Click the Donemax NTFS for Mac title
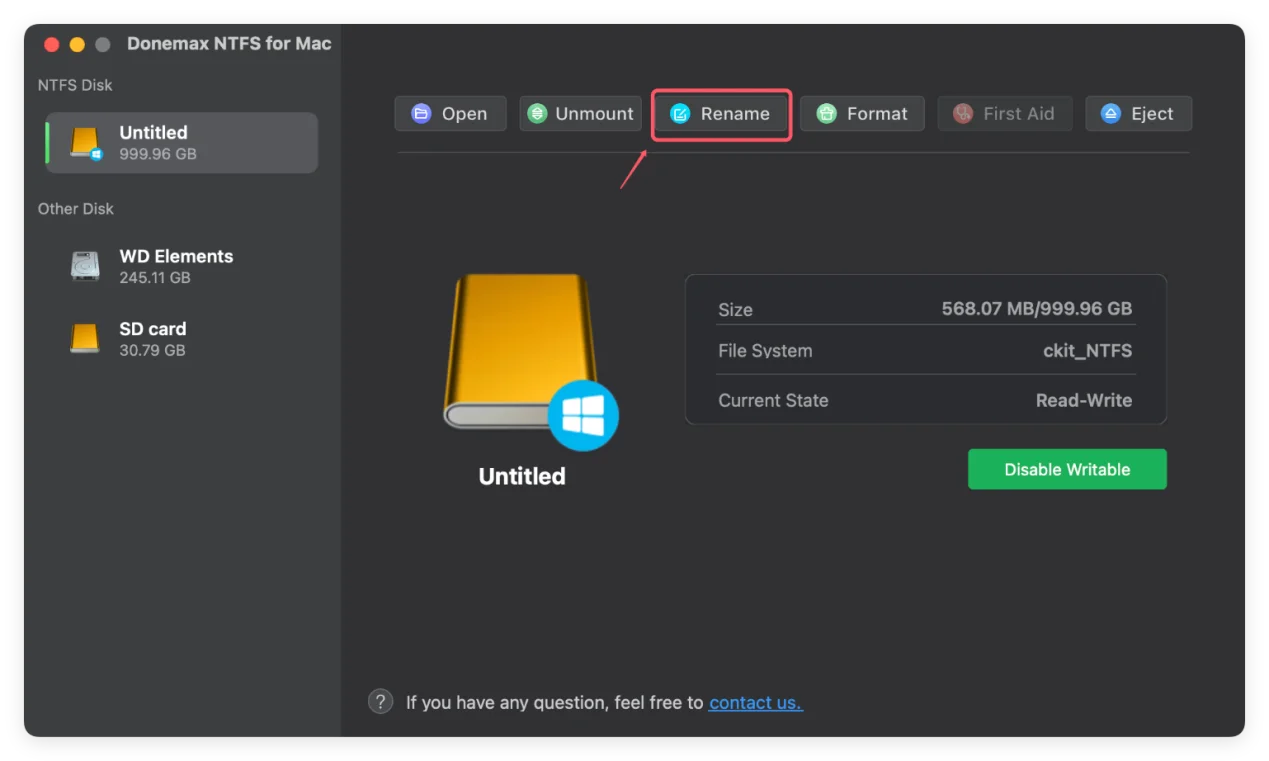 click(x=229, y=44)
